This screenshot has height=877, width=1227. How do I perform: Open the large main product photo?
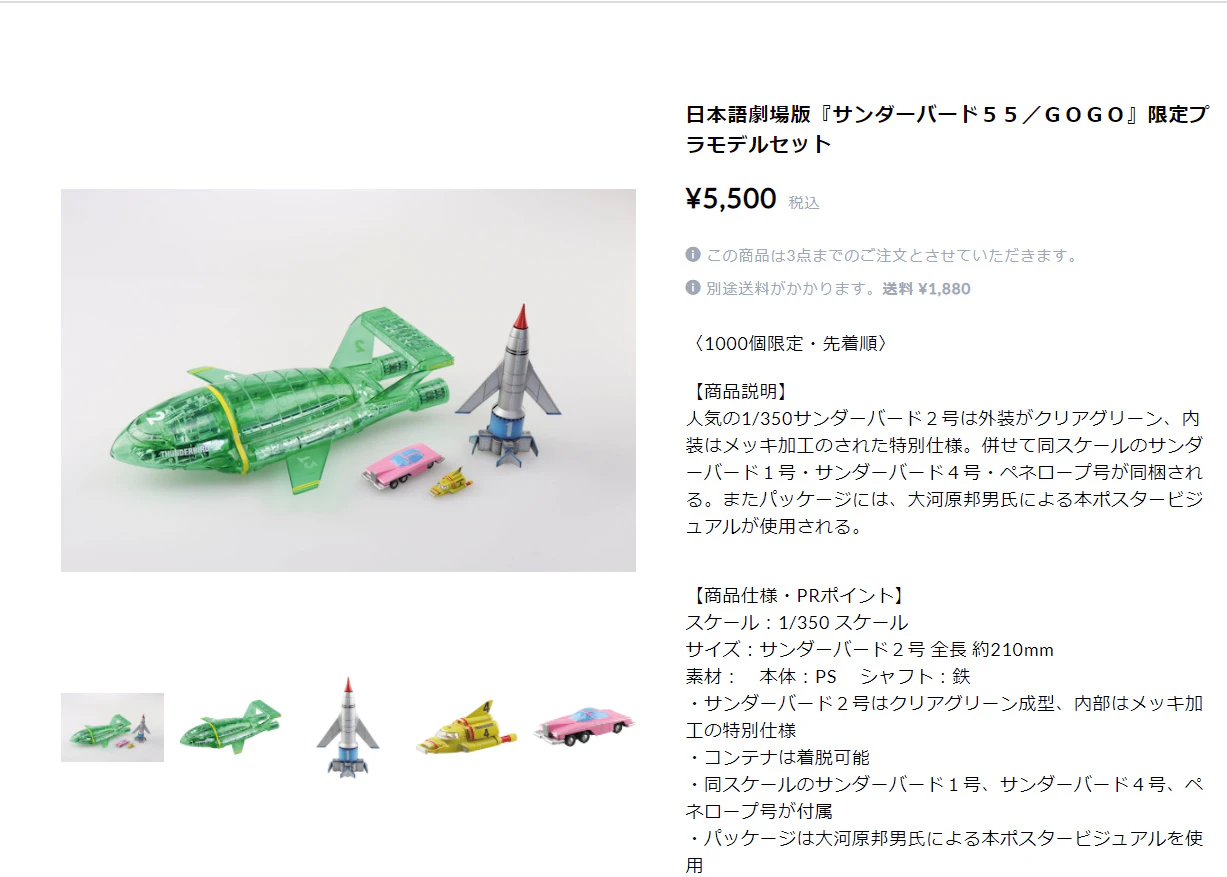(x=348, y=380)
